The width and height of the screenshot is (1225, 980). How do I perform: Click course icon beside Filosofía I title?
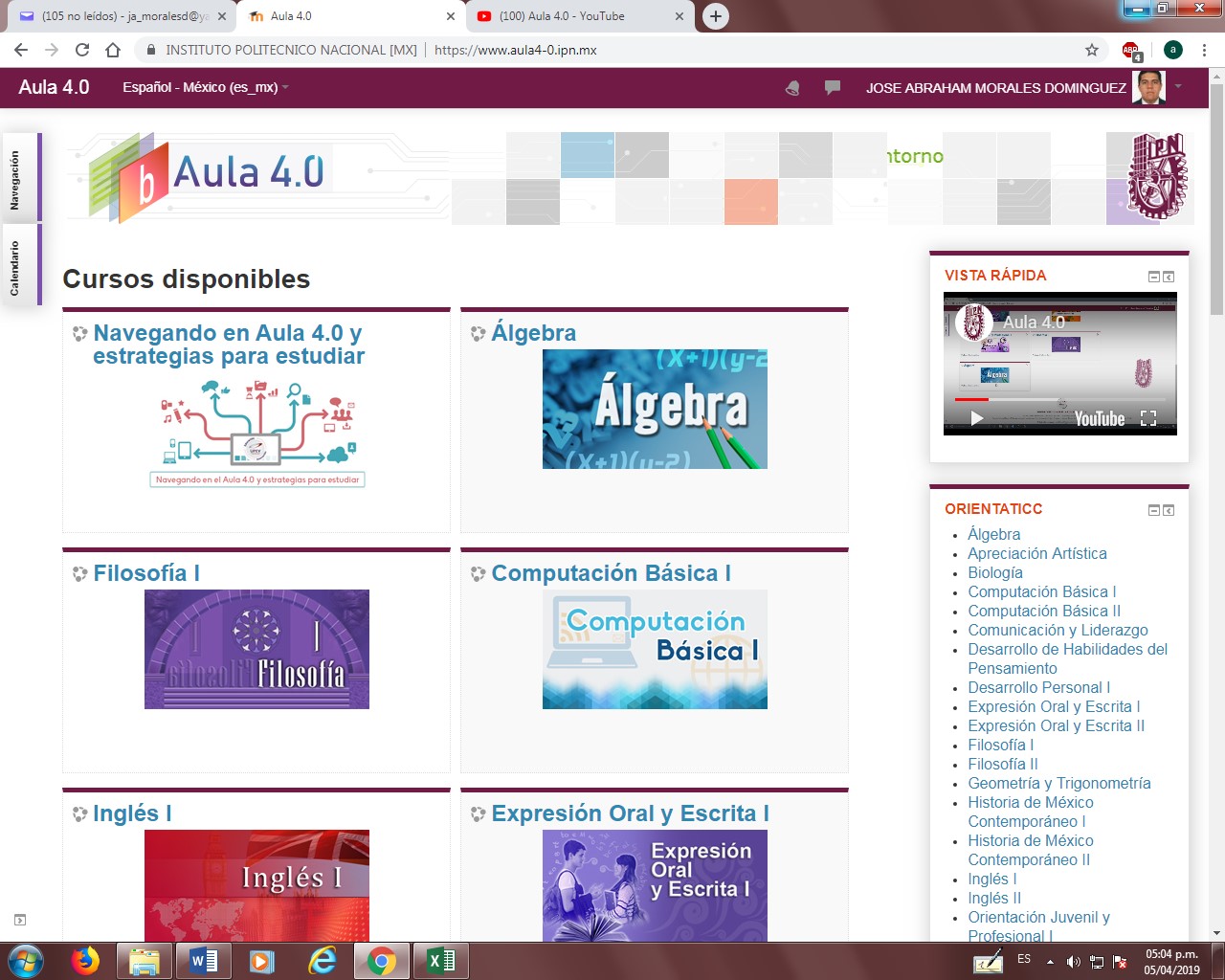coord(80,574)
